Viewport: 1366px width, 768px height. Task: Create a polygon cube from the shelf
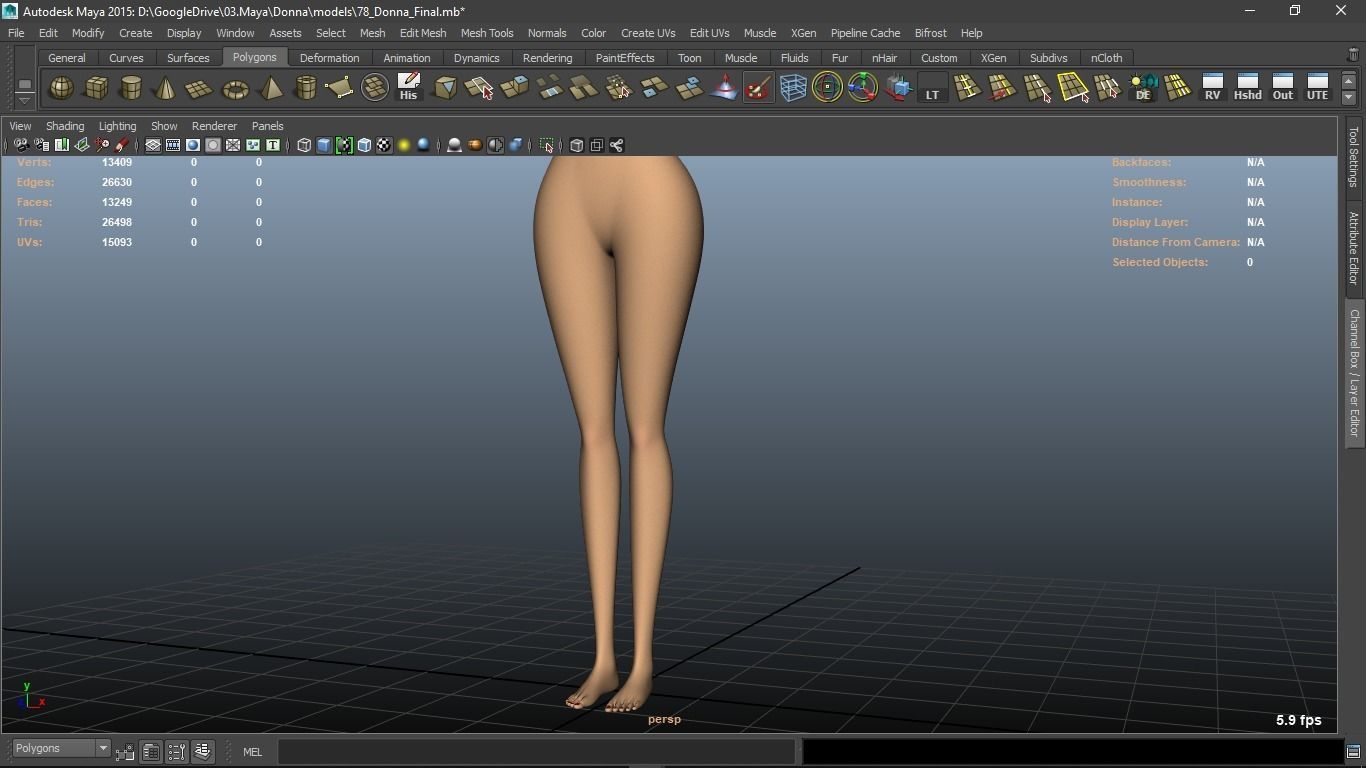tap(96, 88)
